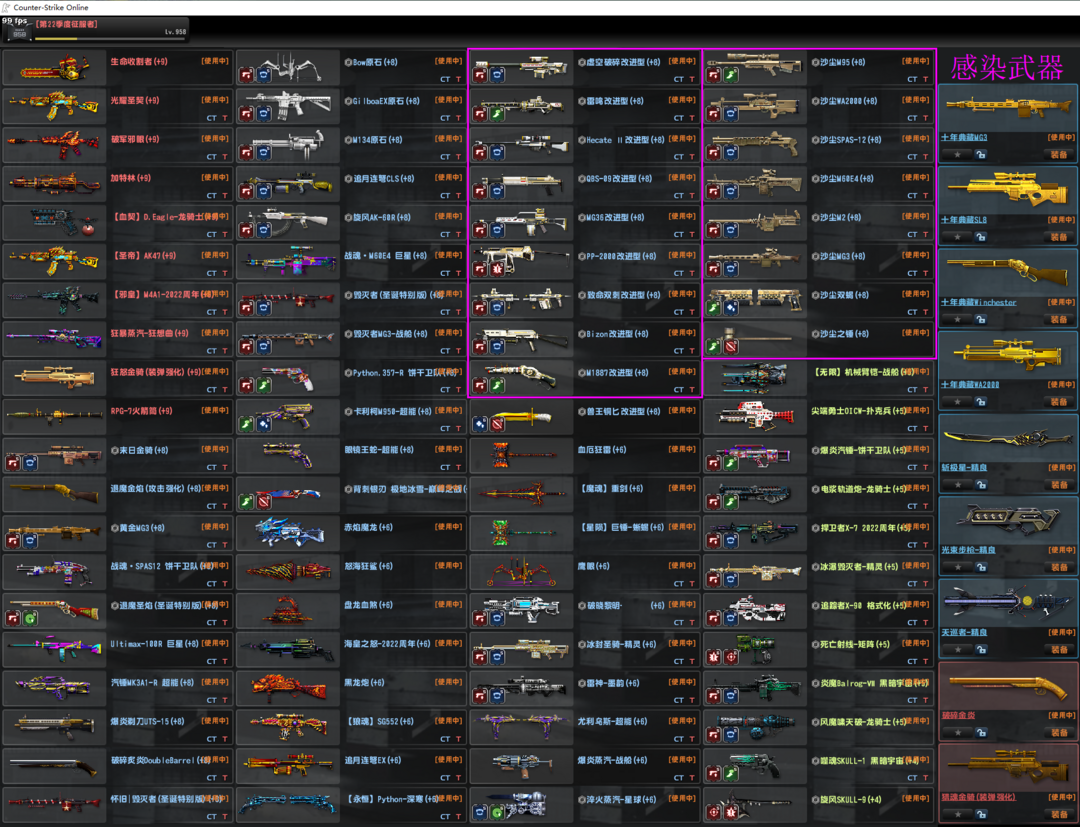The height and width of the screenshot is (827, 1080).
Task: Toggle lock icon on 十年典藏MG3 card
Action: (x=981, y=154)
